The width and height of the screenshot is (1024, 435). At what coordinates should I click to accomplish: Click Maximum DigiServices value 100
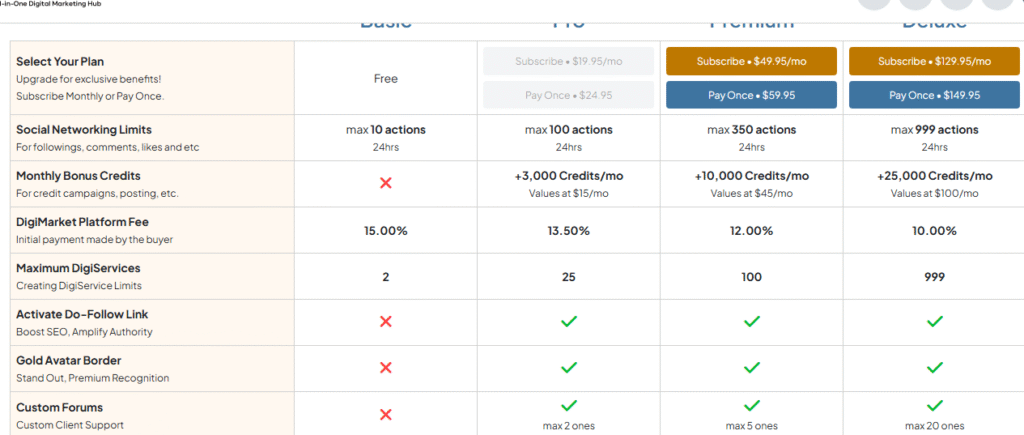[752, 277]
